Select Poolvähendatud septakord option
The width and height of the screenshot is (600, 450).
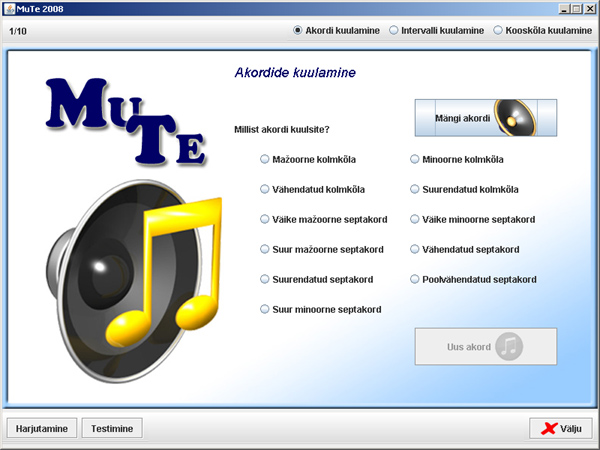pyautogui.click(x=415, y=279)
